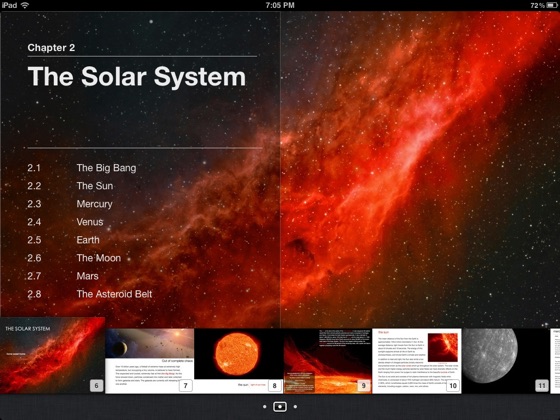Viewport: 560px width, 420px height.
Task: Open section 2.3 Mercury
Action: click(x=70, y=204)
